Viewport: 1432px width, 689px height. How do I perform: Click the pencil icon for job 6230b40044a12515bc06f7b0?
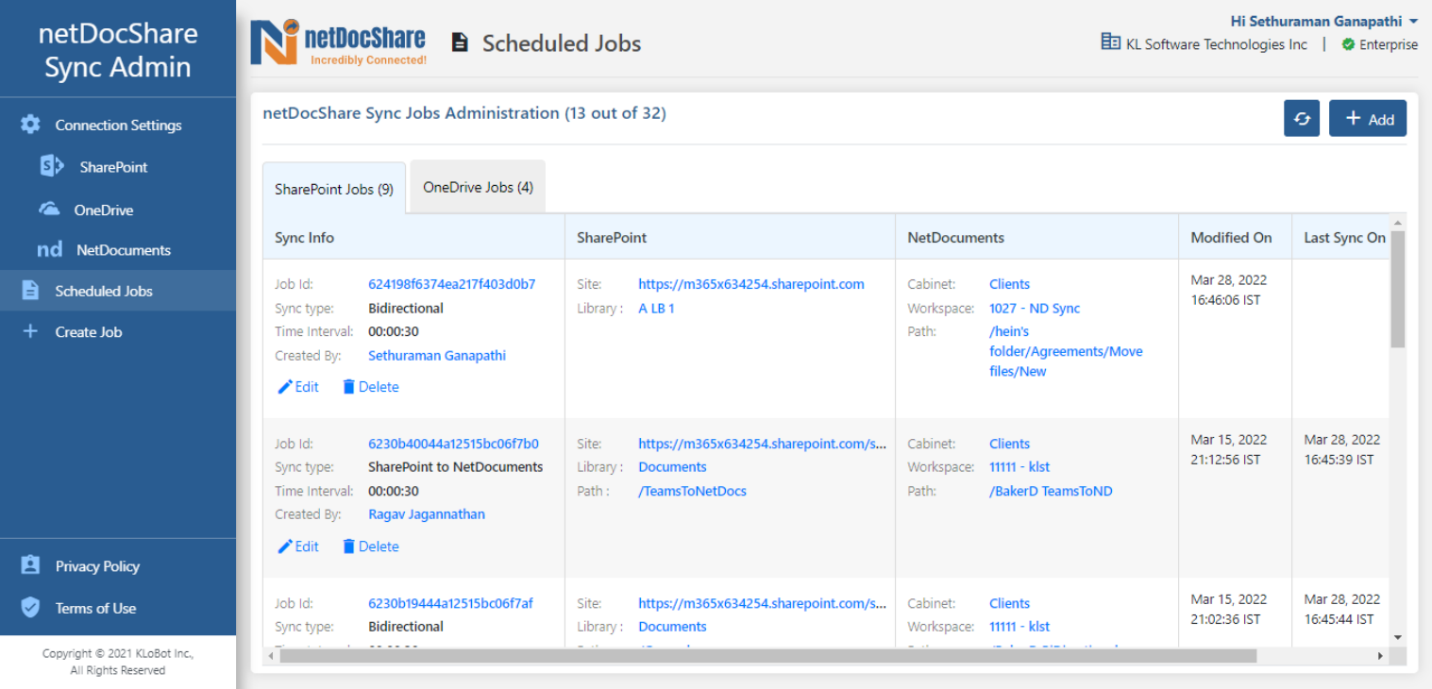click(285, 546)
